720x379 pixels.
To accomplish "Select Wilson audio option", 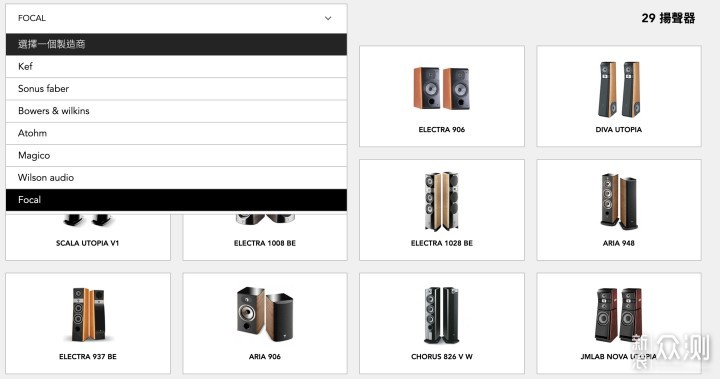I will 176,178.
